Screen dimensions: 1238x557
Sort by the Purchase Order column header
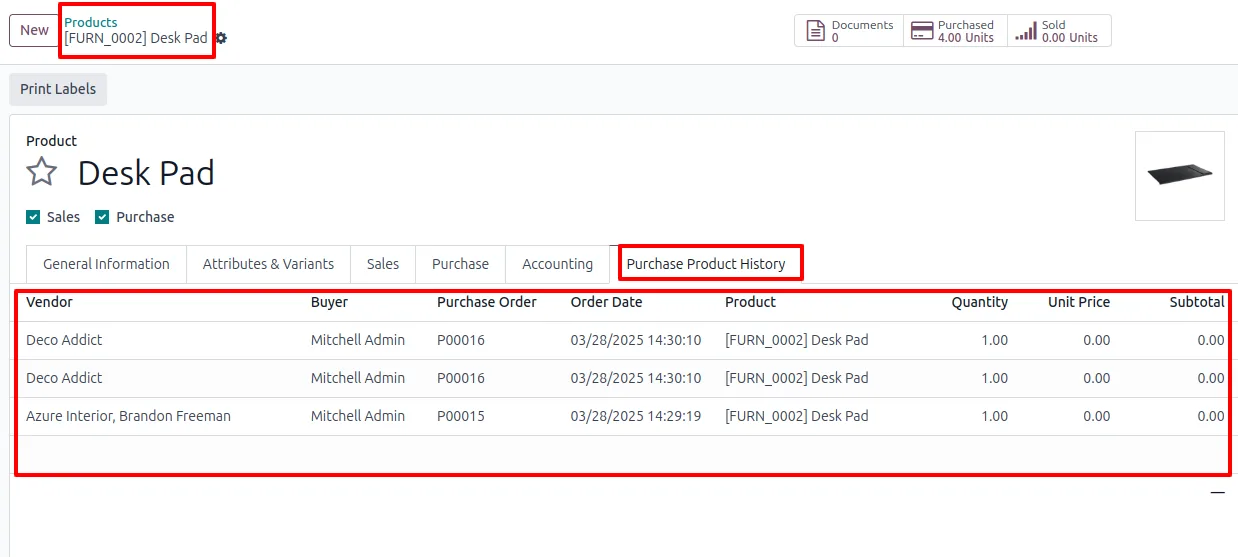click(487, 302)
